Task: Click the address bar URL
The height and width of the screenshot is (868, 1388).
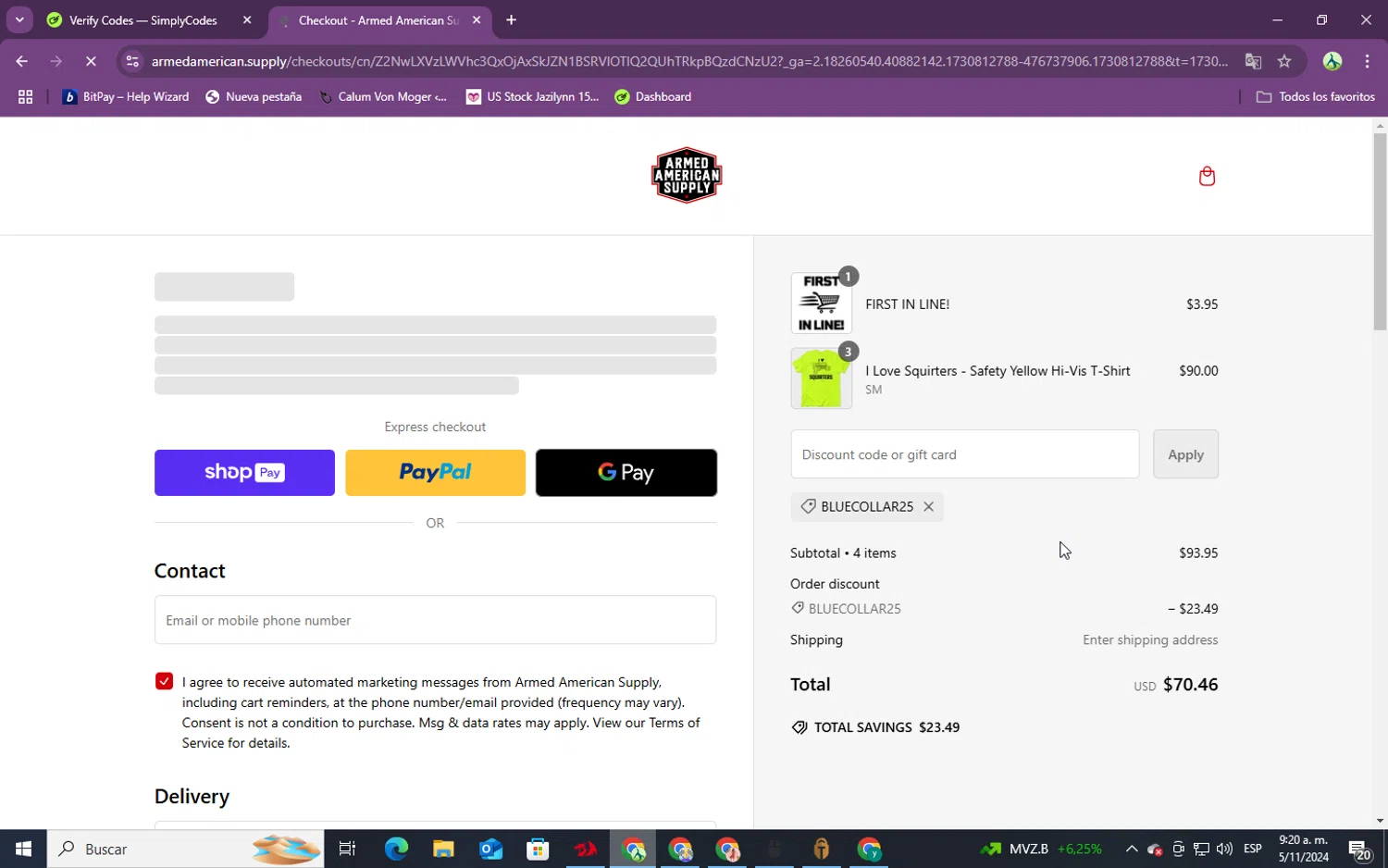Action: pyautogui.click(x=689, y=61)
